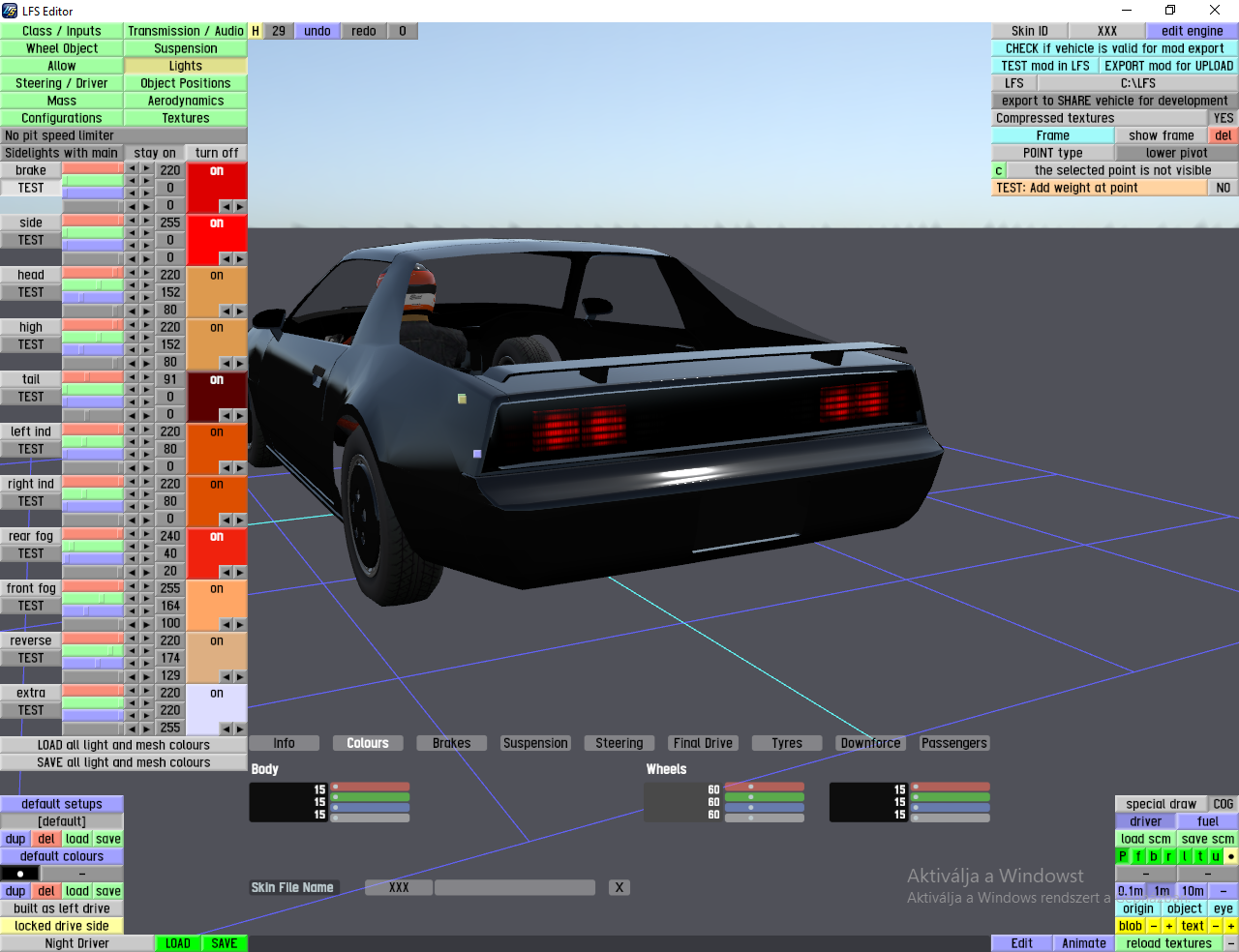This screenshot has height=952, width=1239.
Task: Click the TEST button under brake
Action: pos(31,188)
